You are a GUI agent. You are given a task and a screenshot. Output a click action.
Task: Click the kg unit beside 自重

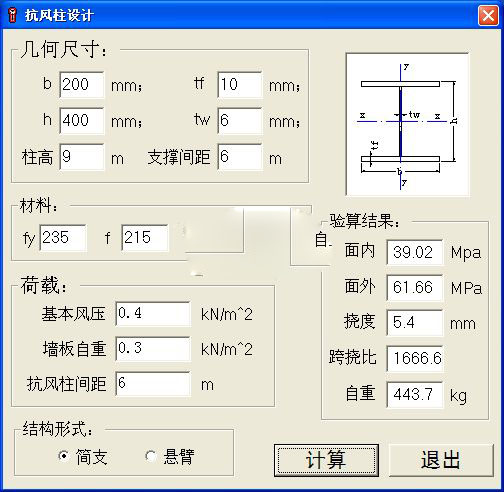(458, 396)
